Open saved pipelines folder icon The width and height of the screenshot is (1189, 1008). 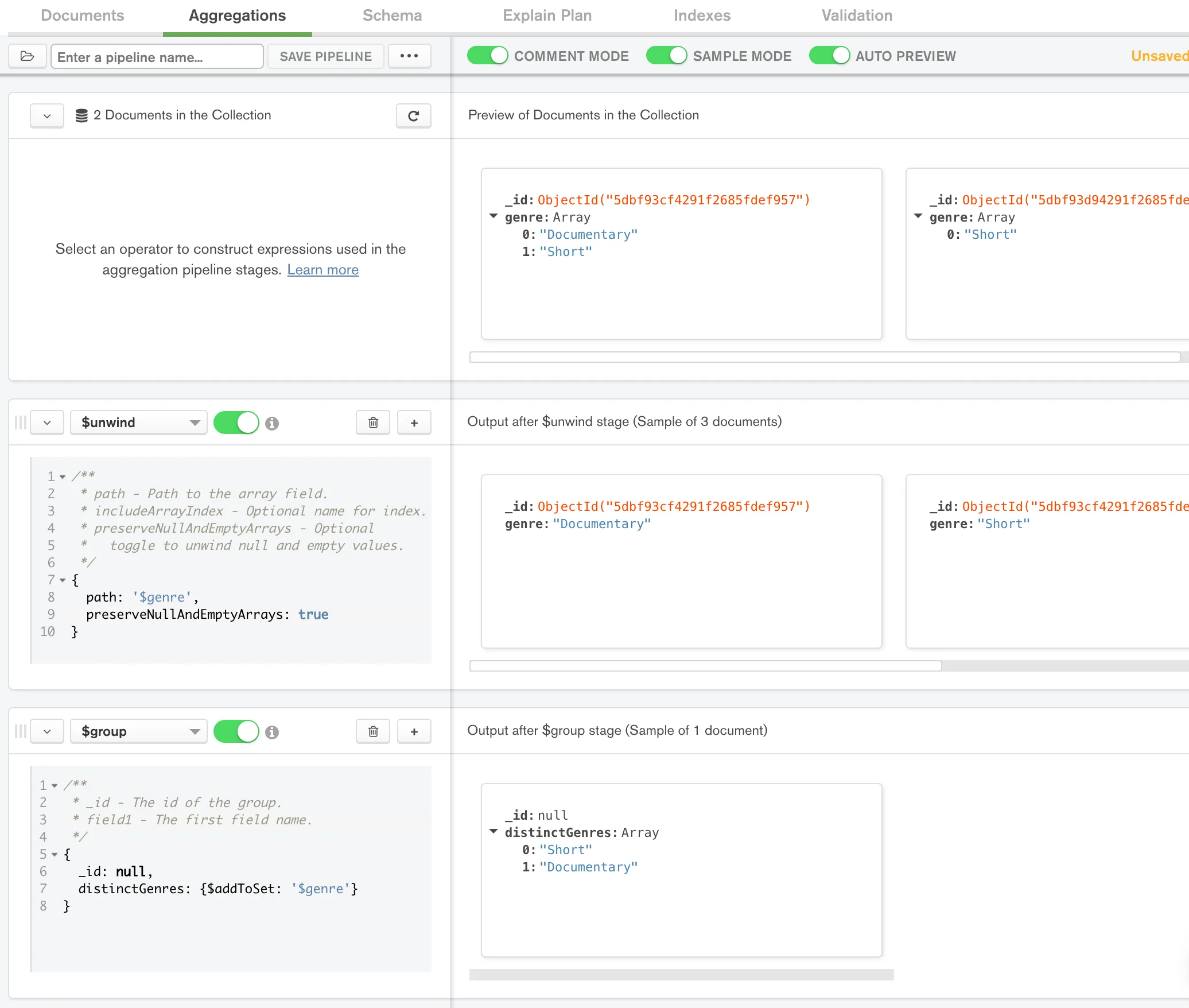[27, 56]
